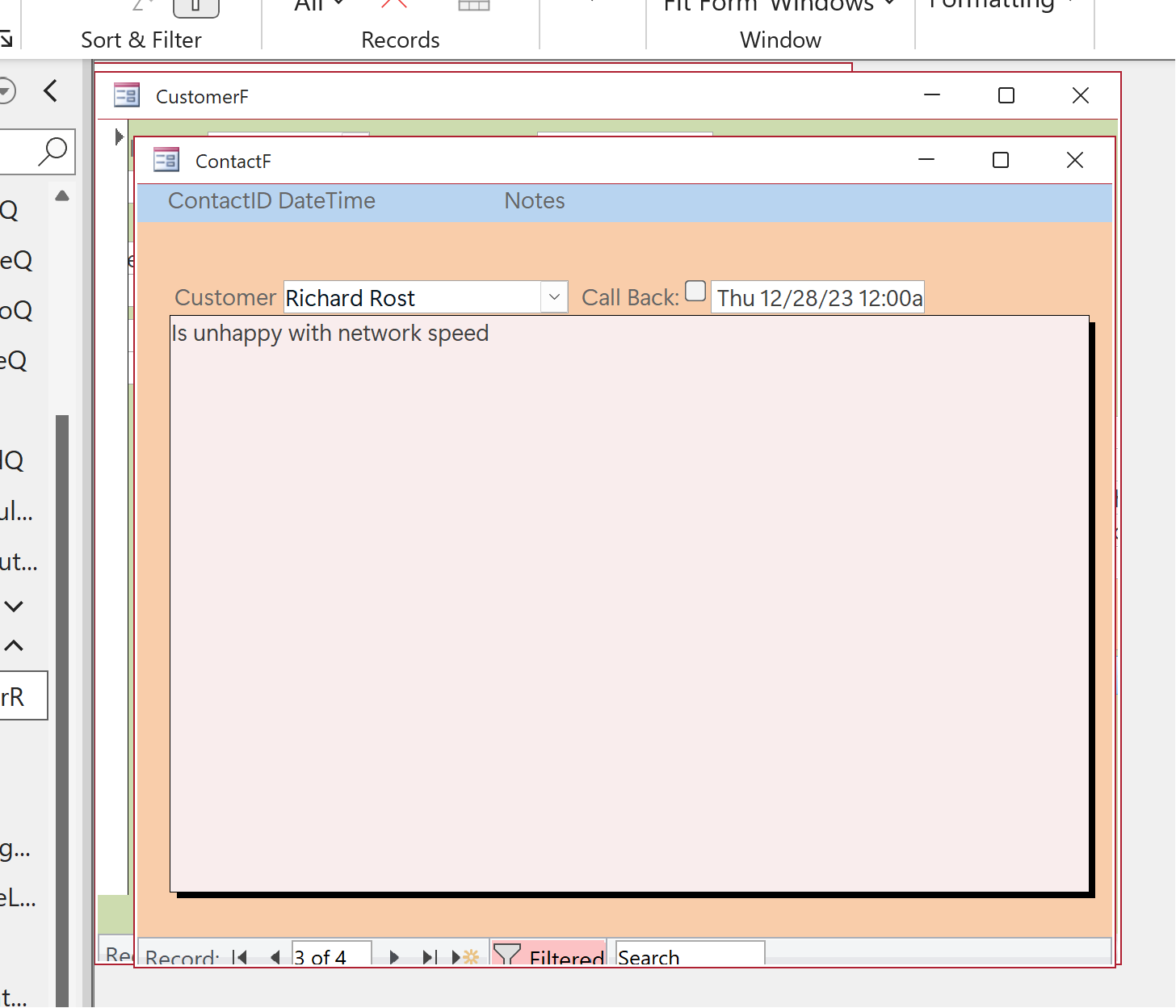Click the navigation pane search magnifier
1176x1008 pixels.
point(52,151)
